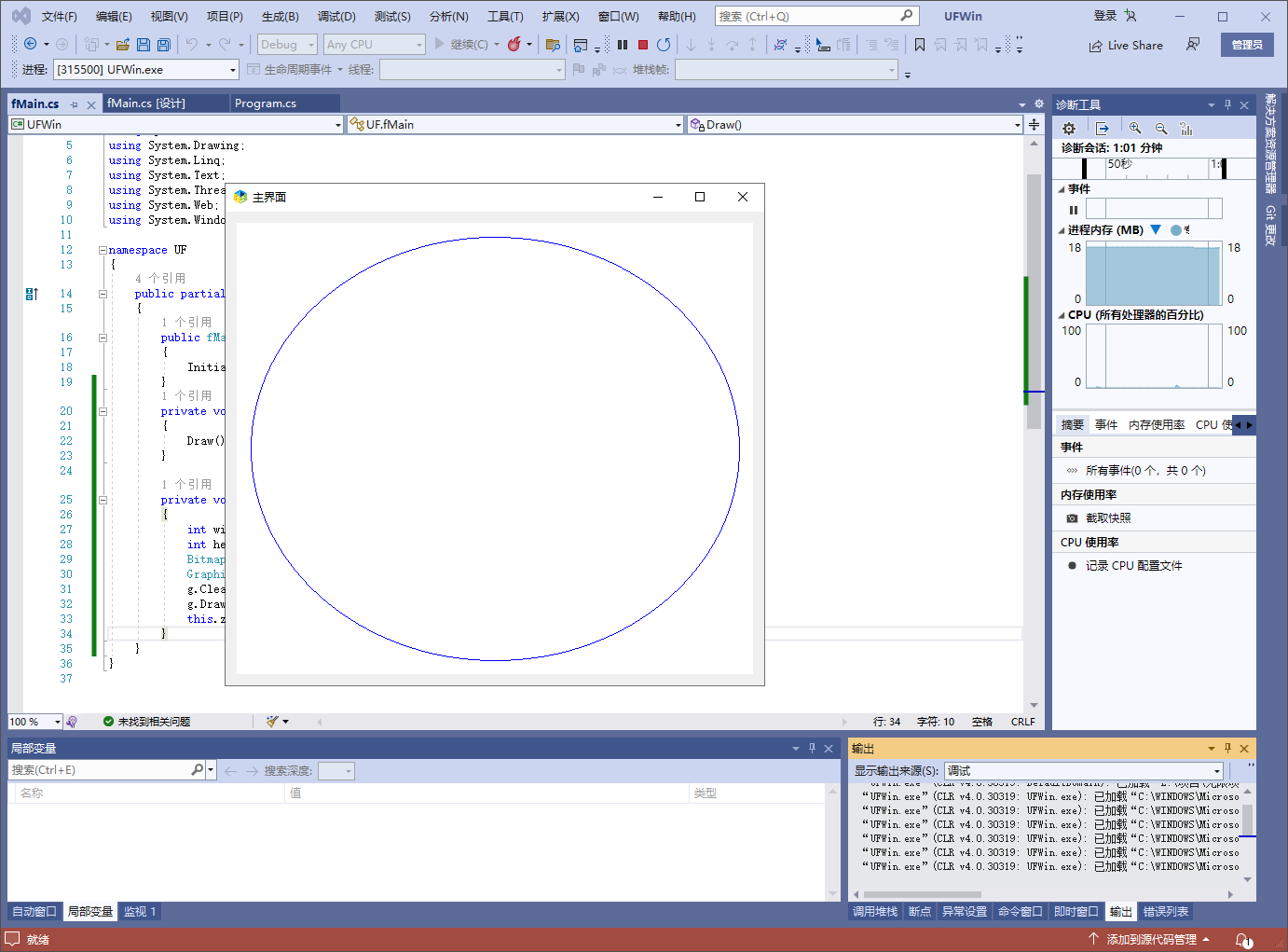Switch to the 调用堆栈 bottom tab

[x=874, y=911]
